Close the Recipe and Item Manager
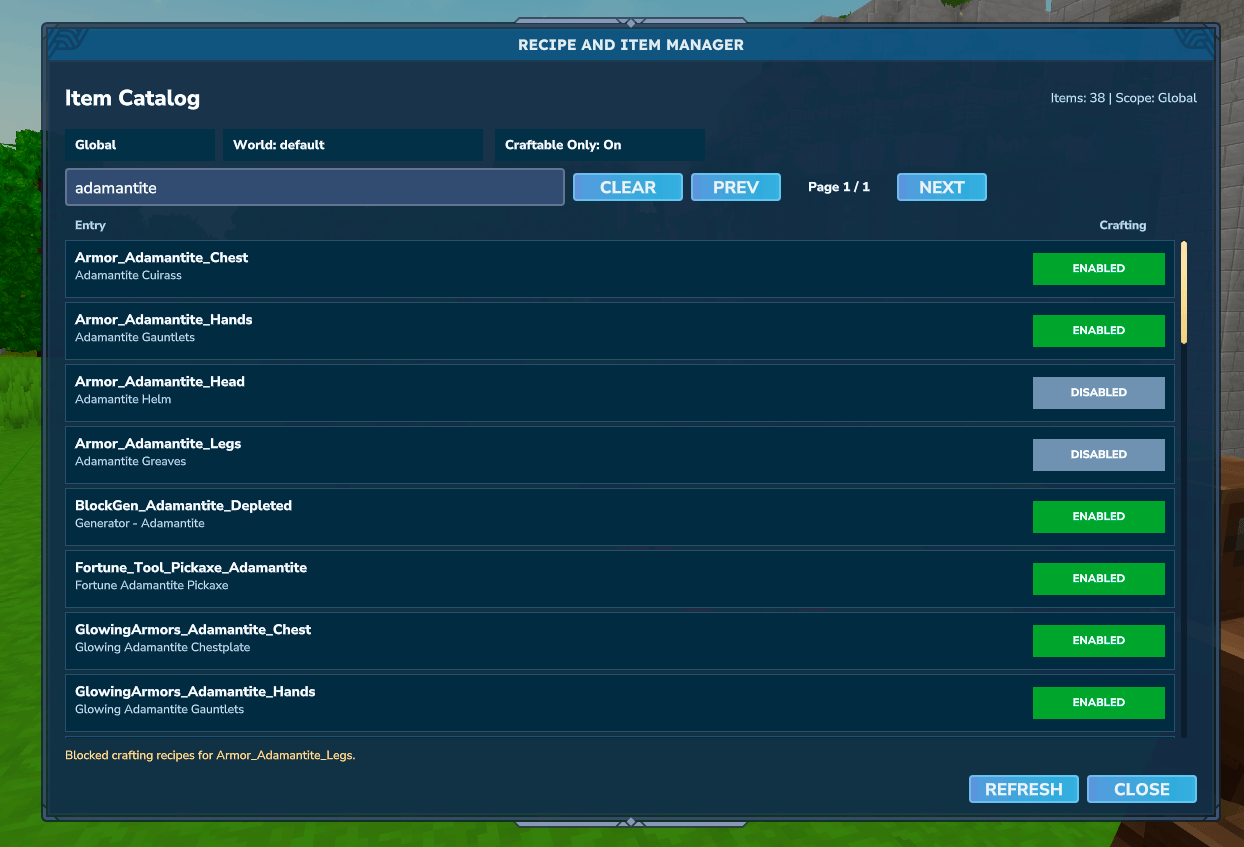 [x=1142, y=789]
